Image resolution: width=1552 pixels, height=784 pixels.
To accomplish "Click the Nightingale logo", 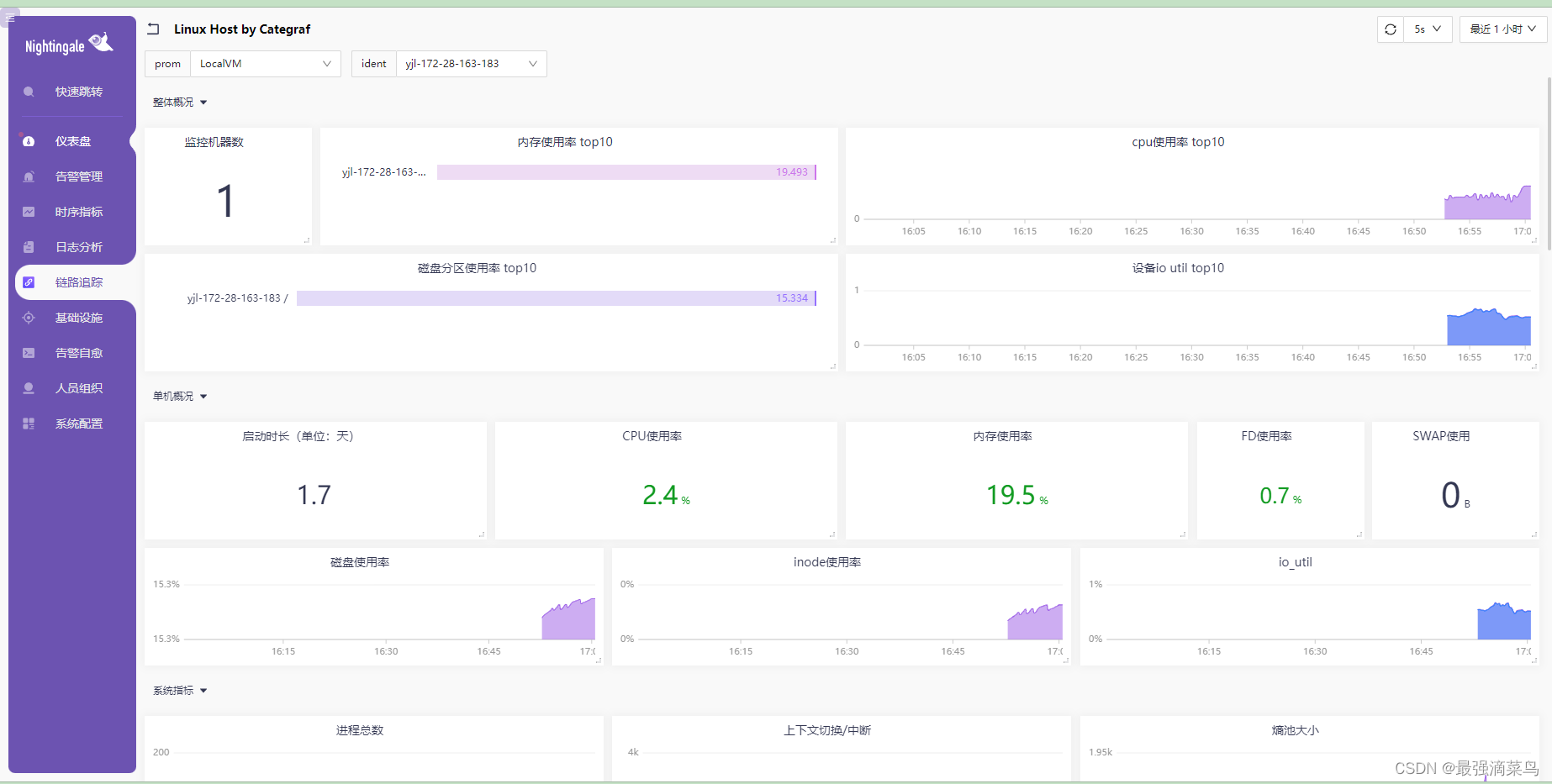I will (69, 44).
